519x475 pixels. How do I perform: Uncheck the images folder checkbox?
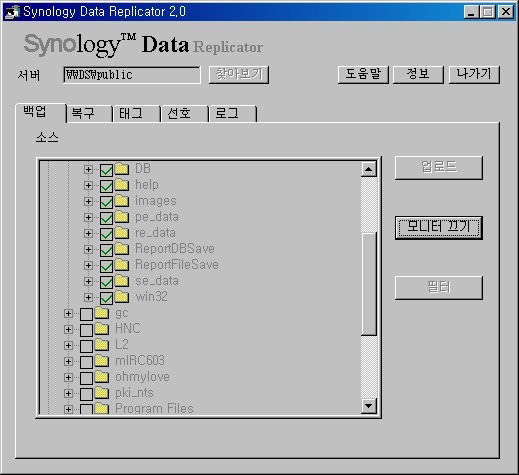tap(106, 202)
